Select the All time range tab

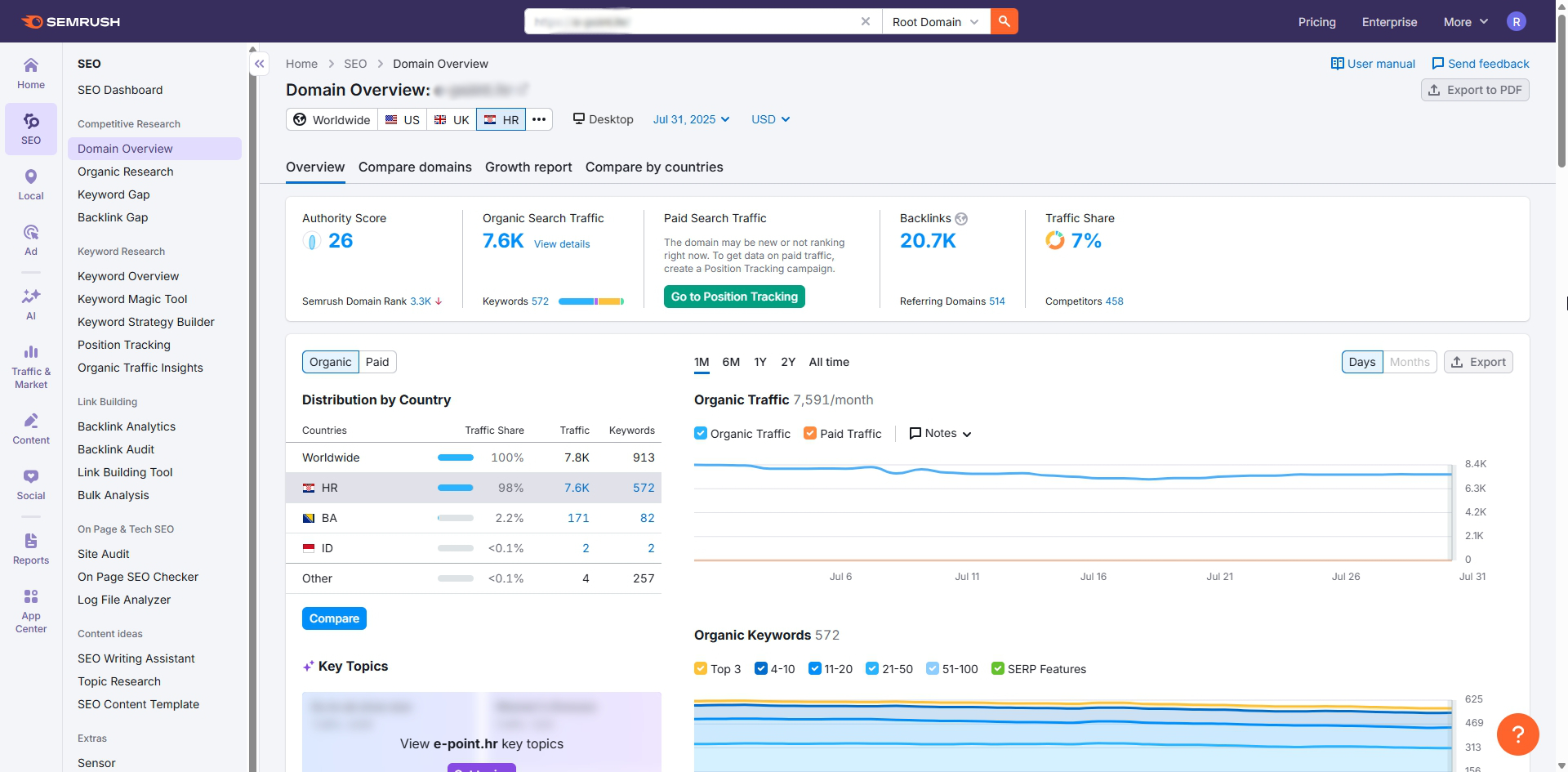pyautogui.click(x=829, y=362)
